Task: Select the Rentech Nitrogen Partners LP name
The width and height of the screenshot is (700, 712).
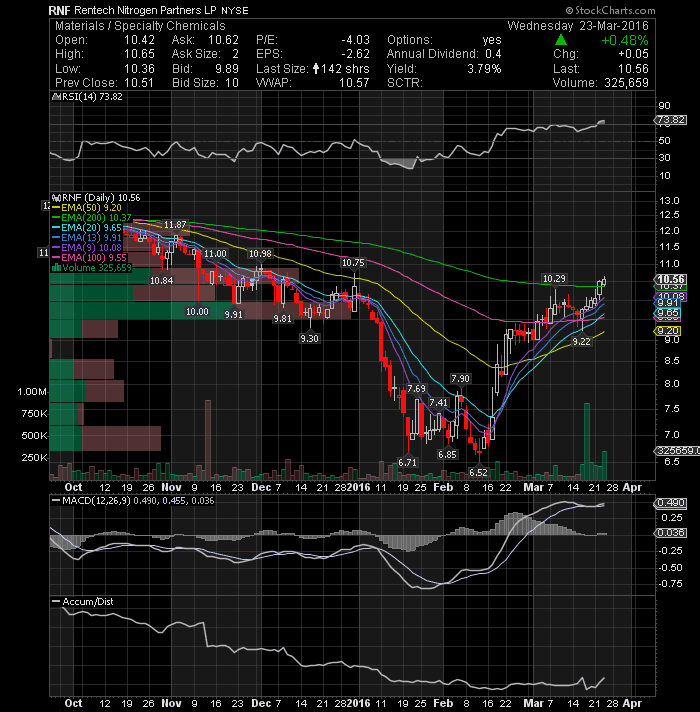Action: pyautogui.click(x=146, y=10)
